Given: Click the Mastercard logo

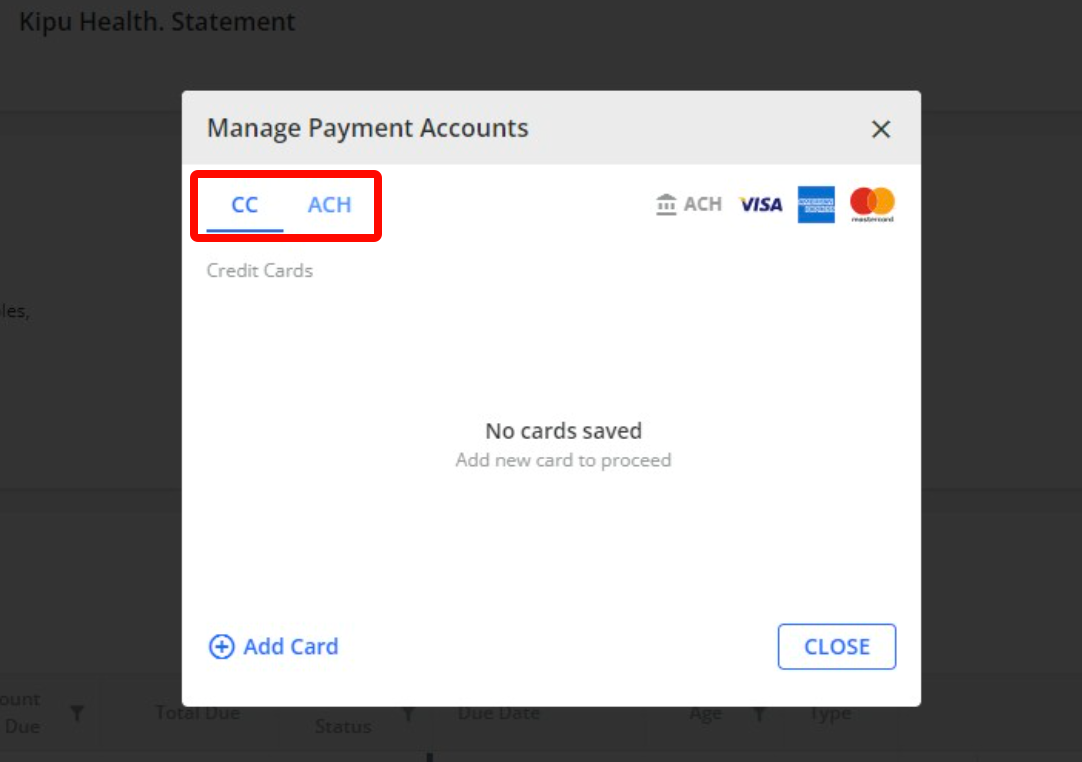Looking at the screenshot, I should coord(872,204).
